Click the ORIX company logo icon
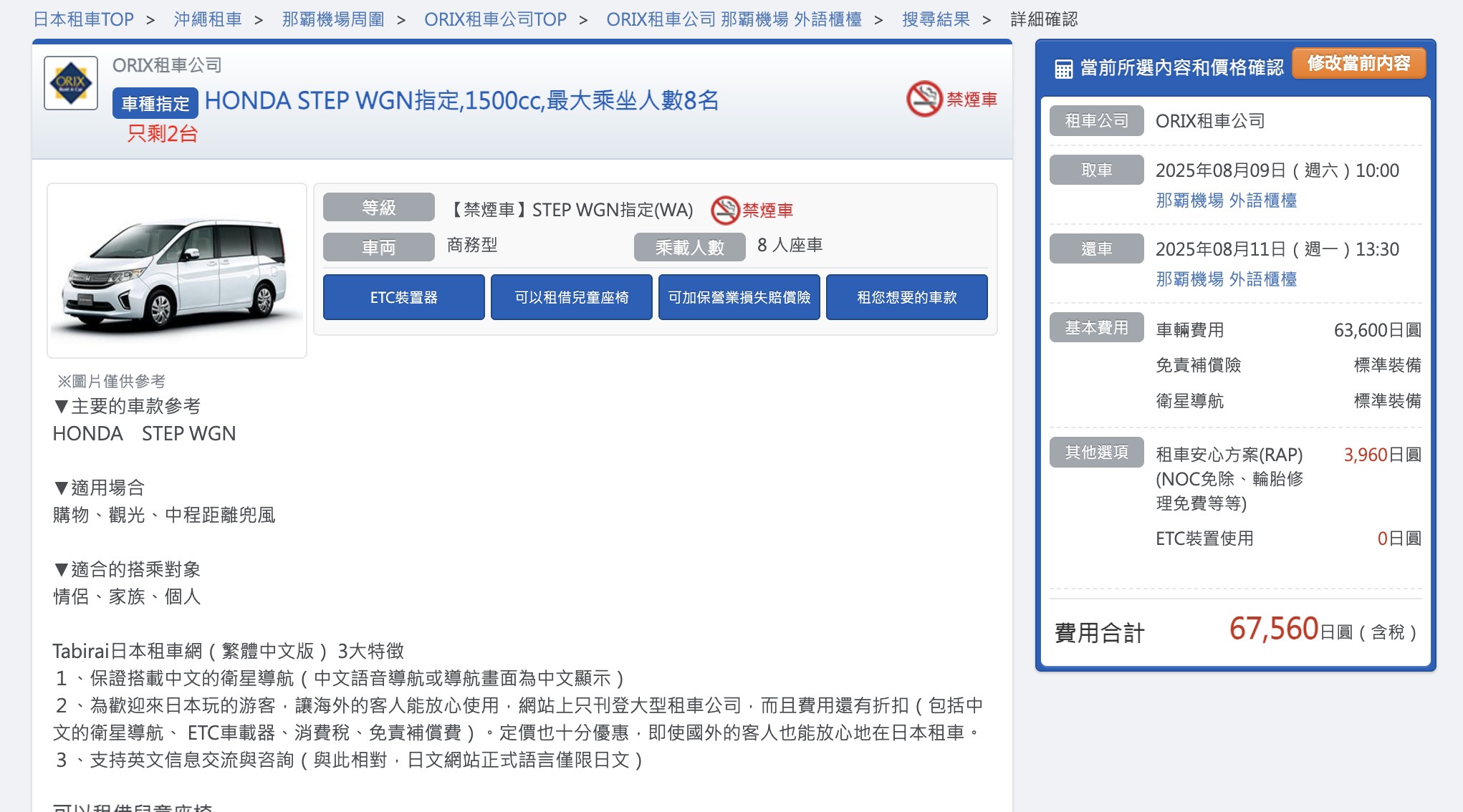 [71, 83]
